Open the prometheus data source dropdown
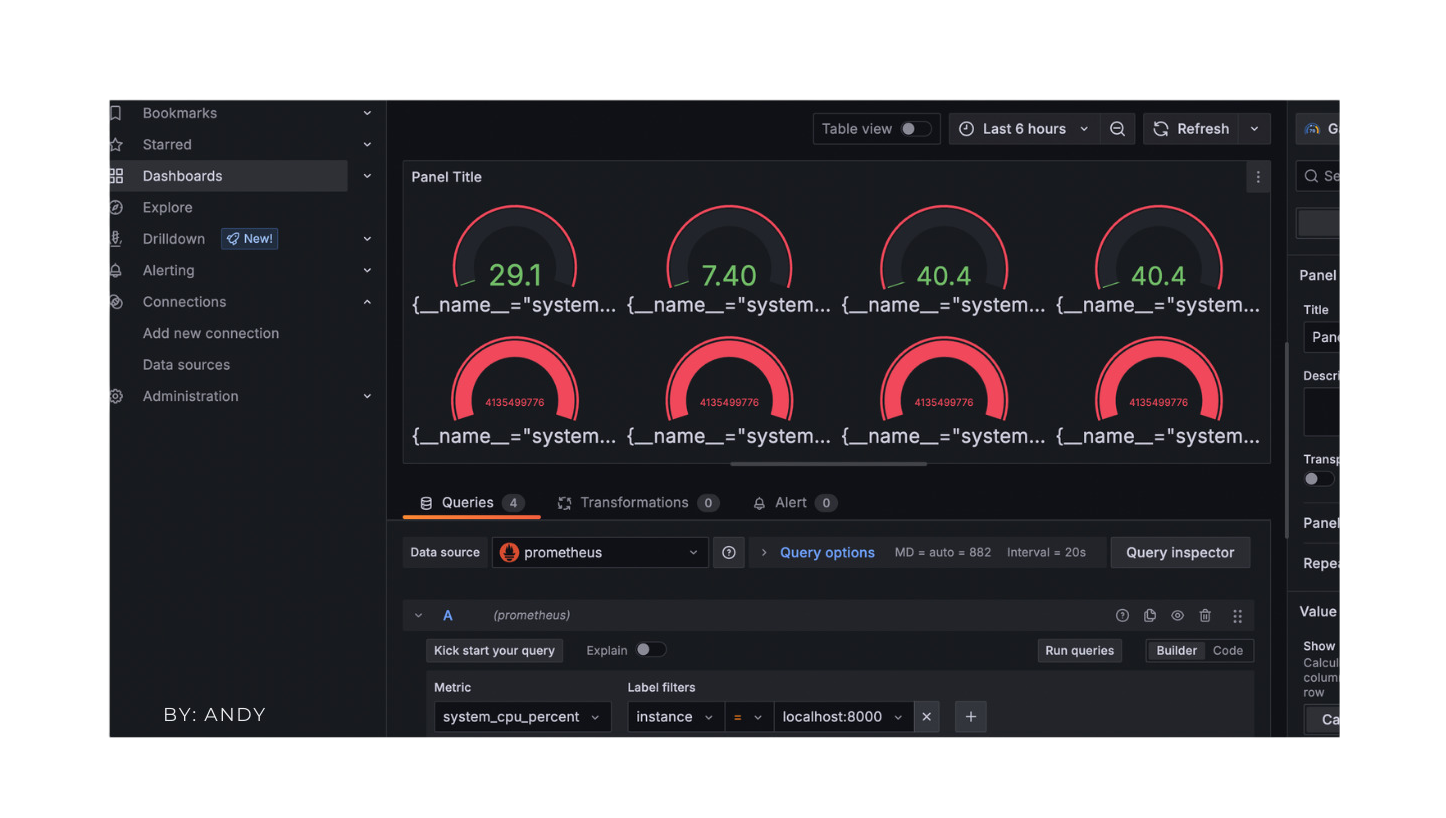 (x=600, y=552)
